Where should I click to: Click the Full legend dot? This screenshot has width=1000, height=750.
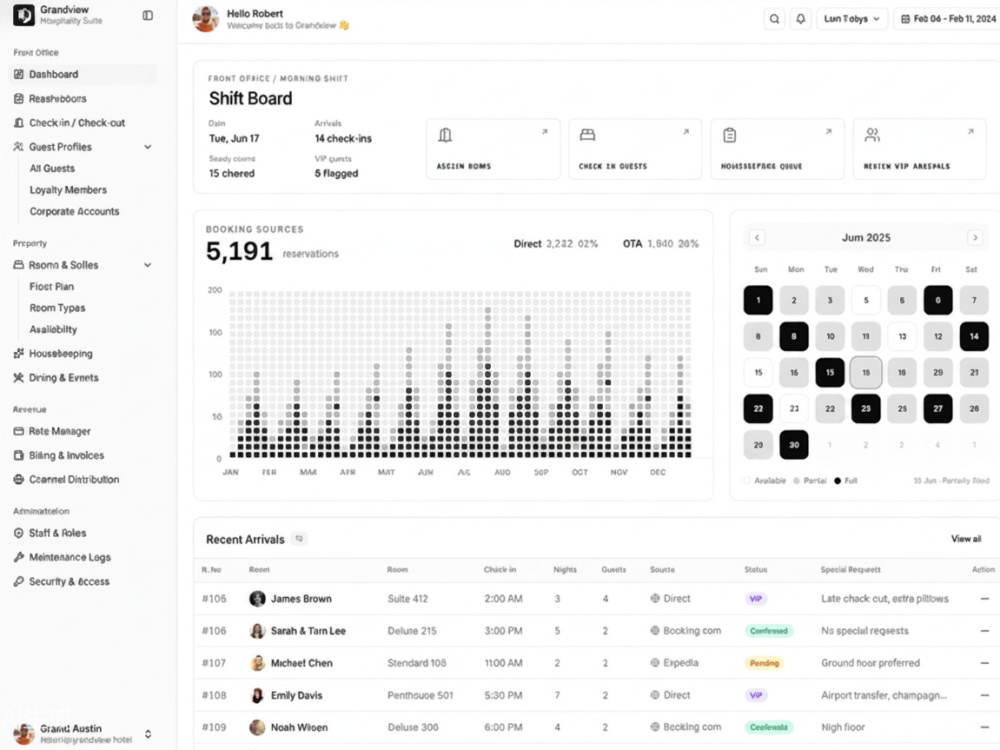click(837, 481)
